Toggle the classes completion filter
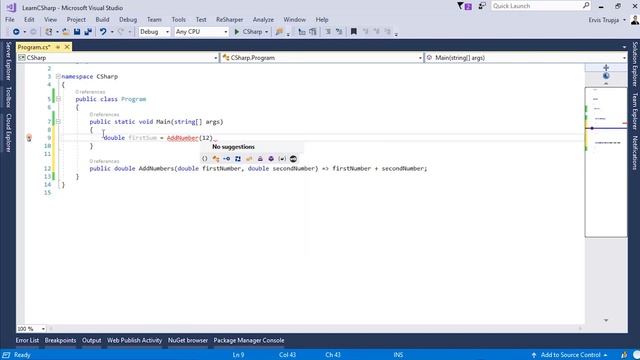640x360 pixels. (216, 159)
